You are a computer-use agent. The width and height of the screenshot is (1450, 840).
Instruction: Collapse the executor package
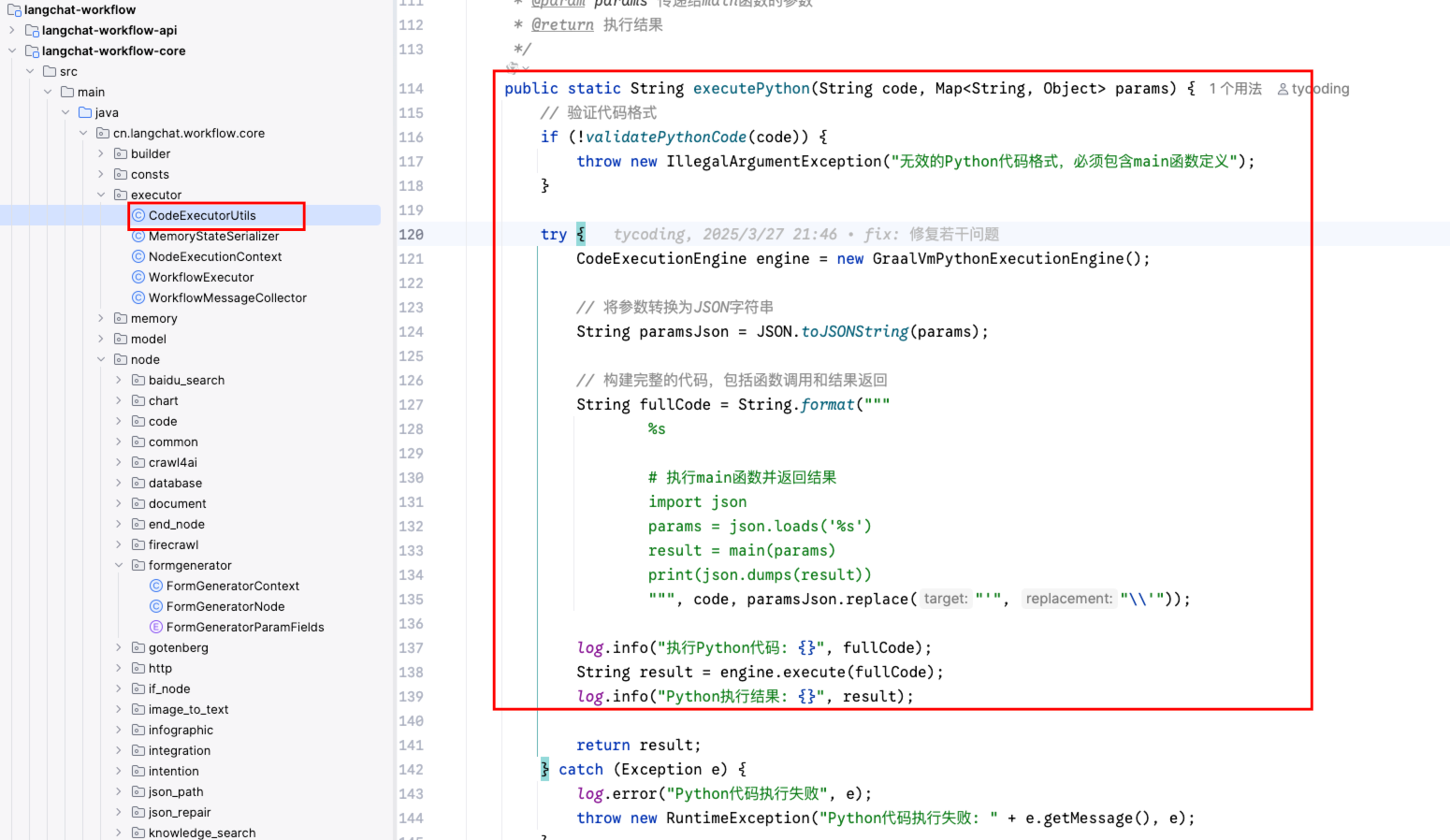101,195
